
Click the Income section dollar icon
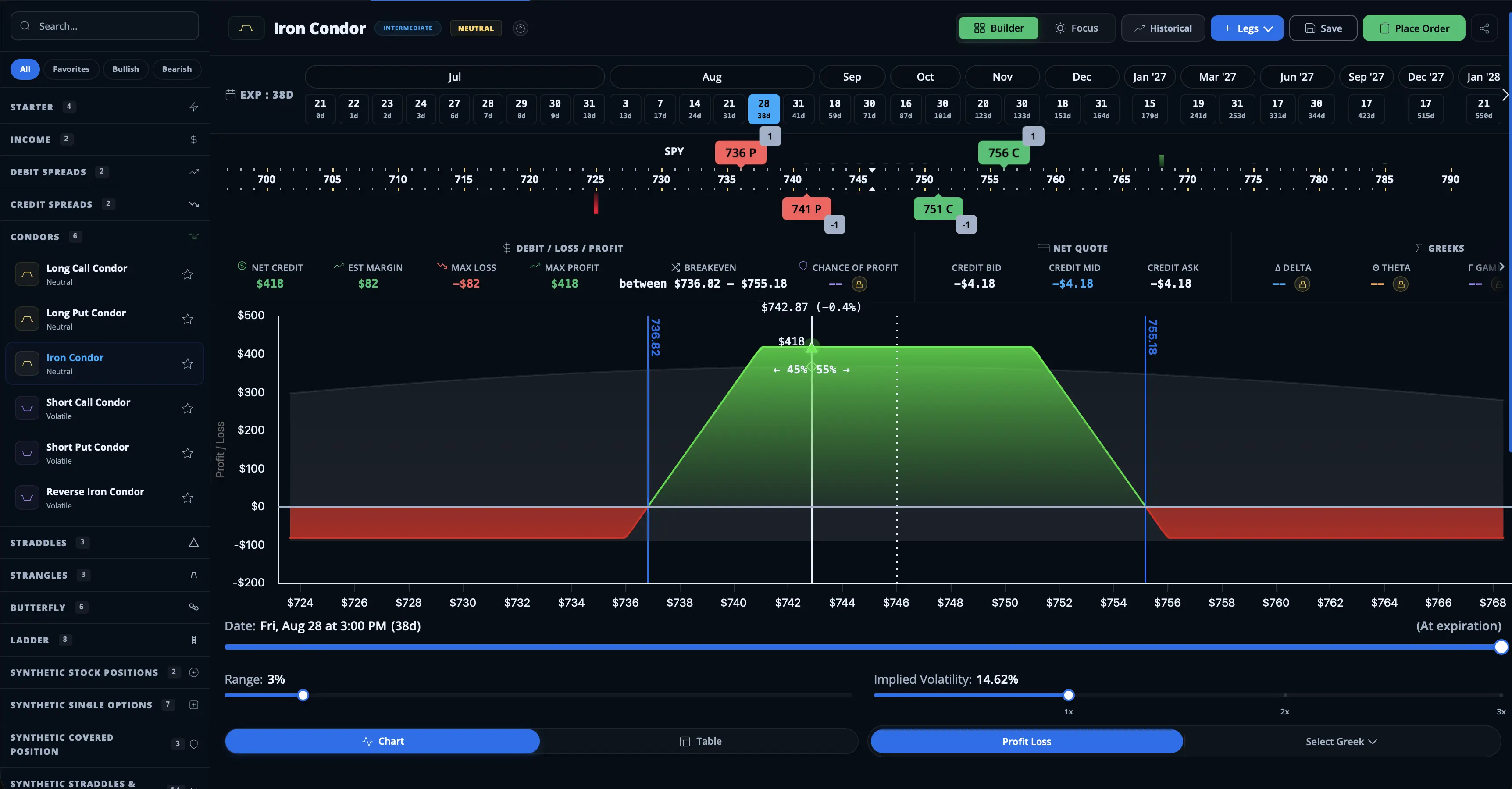[x=194, y=140]
